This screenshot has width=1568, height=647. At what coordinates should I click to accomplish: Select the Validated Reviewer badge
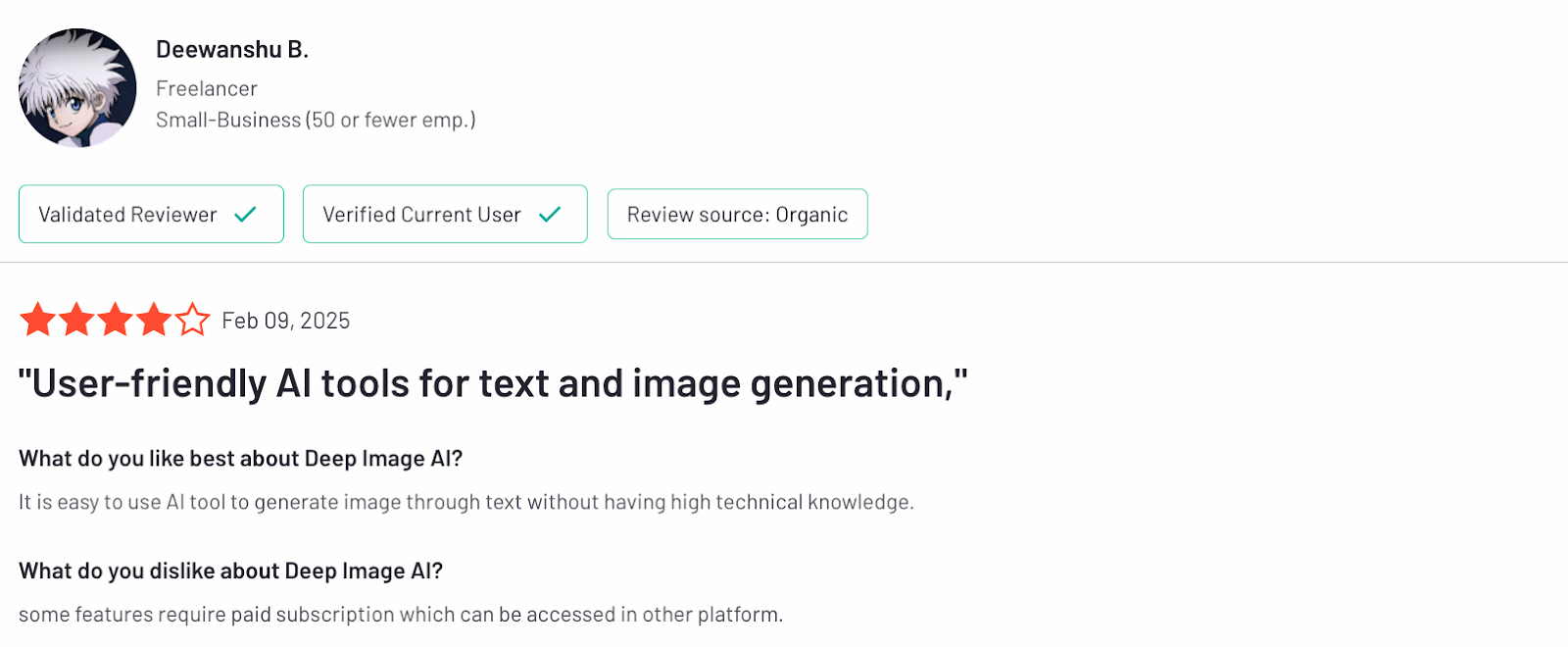[x=151, y=214]
